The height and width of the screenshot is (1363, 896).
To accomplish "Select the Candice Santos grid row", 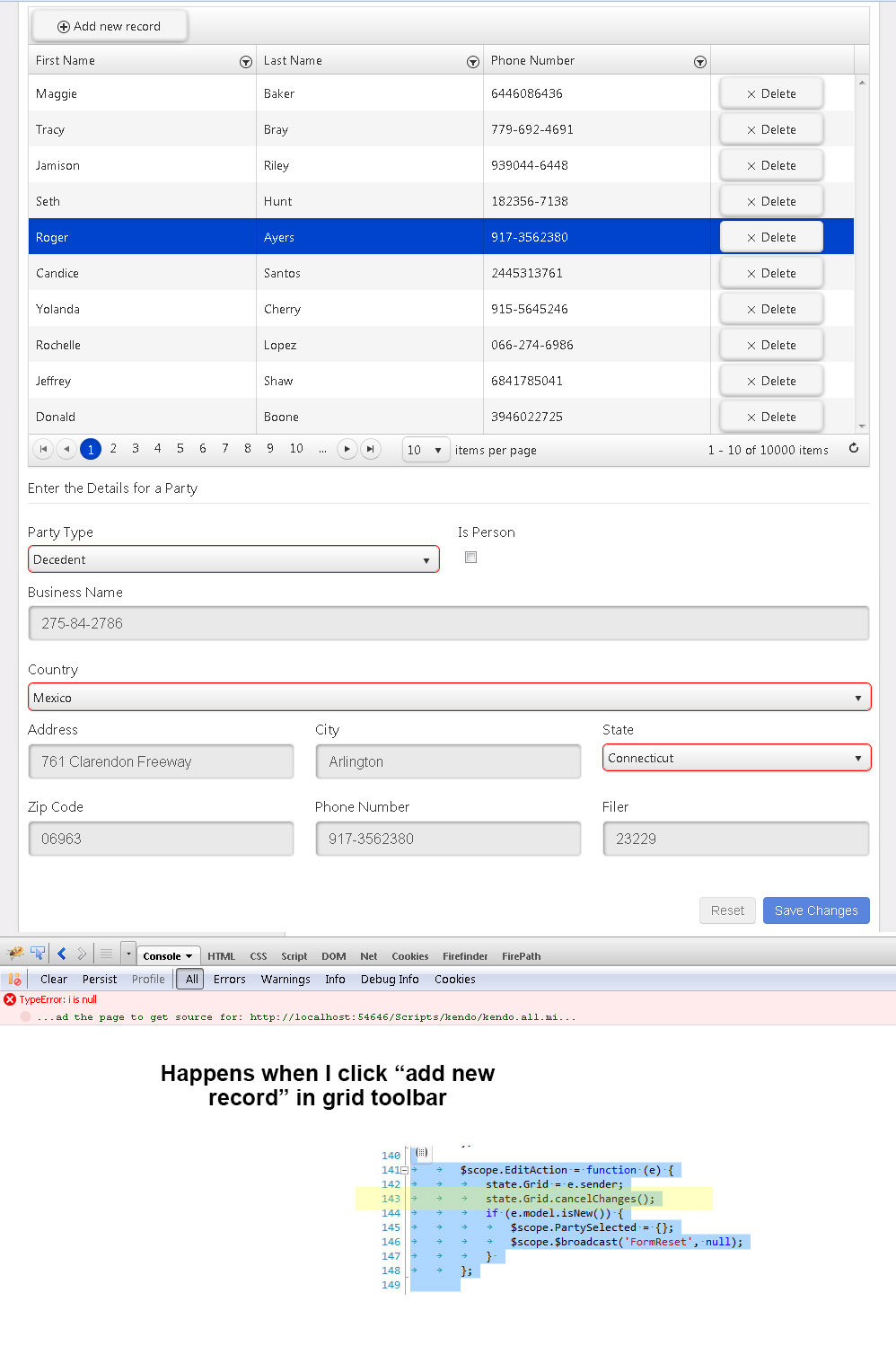I will pos(441,273).
